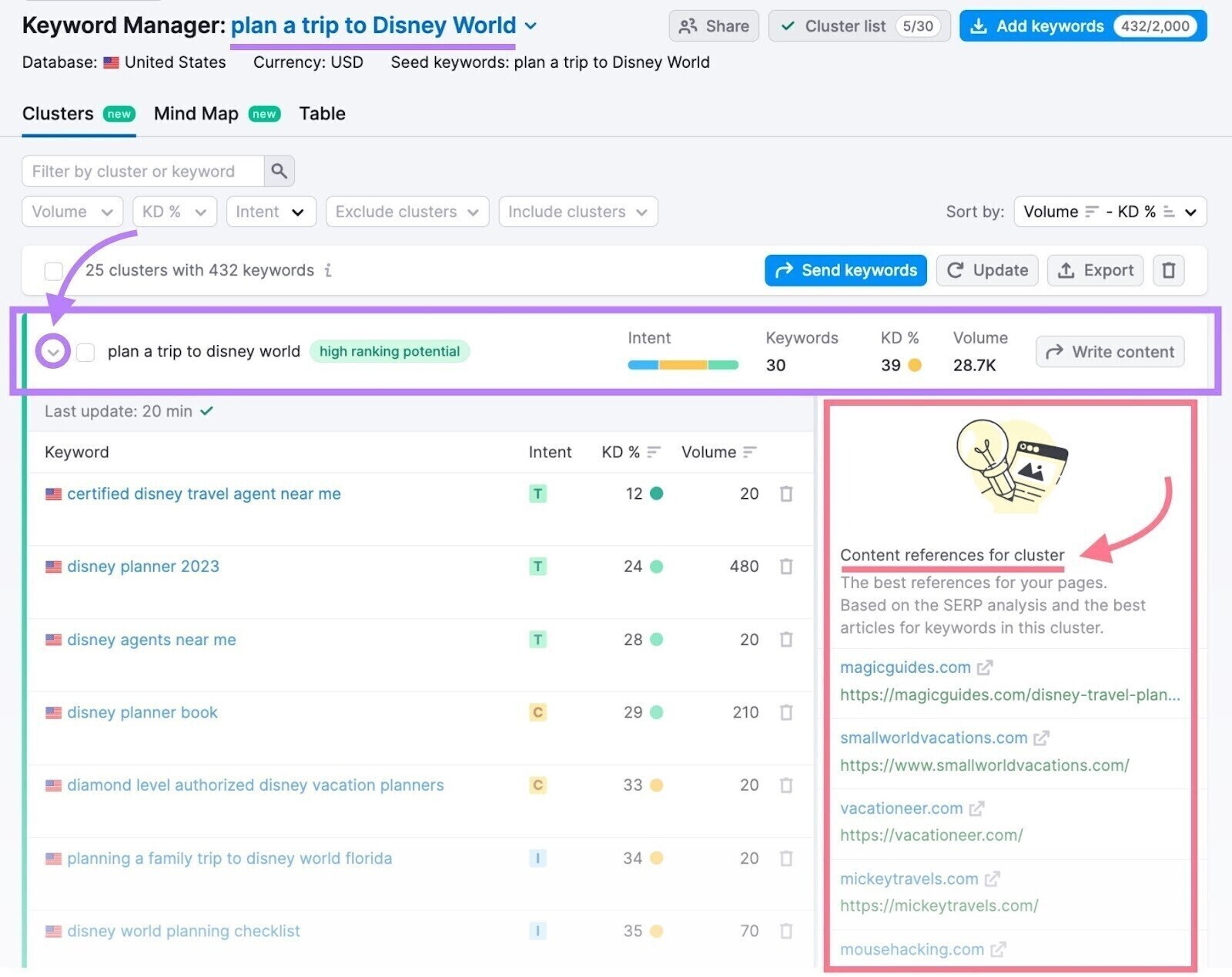Click United States flag icon beside Database
Image resolution: width=1232 pixels, height=977 pixels.
(111, 62)
